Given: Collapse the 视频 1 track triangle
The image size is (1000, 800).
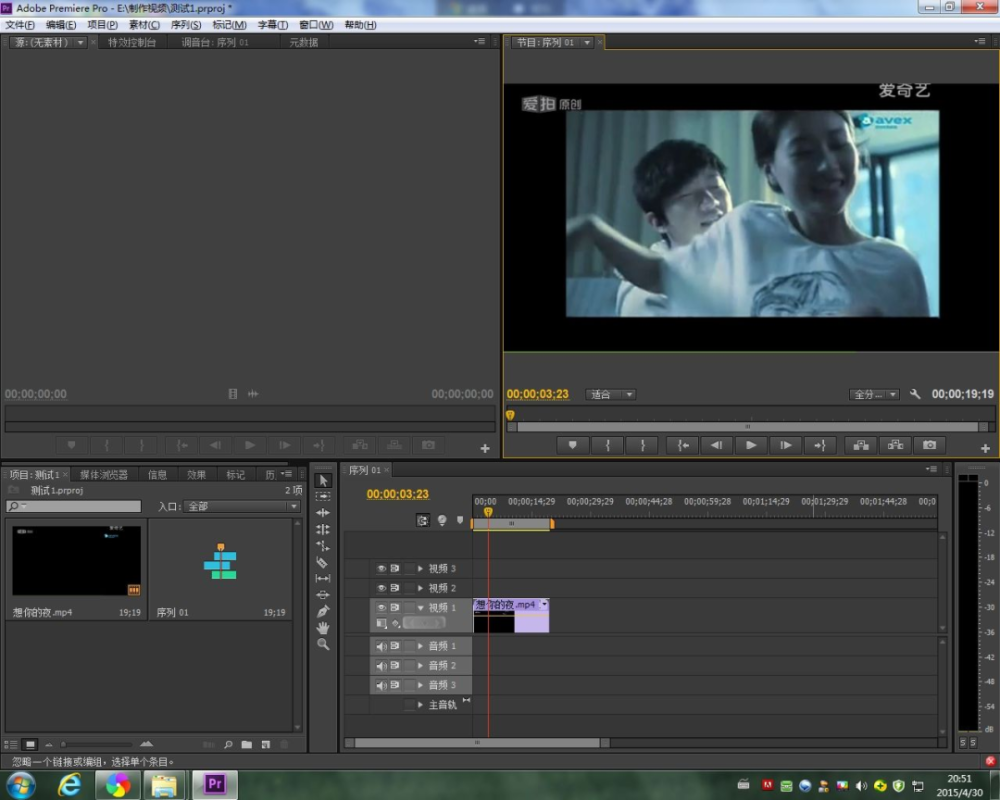Looking at the screenshot, I should click(420, 607).
